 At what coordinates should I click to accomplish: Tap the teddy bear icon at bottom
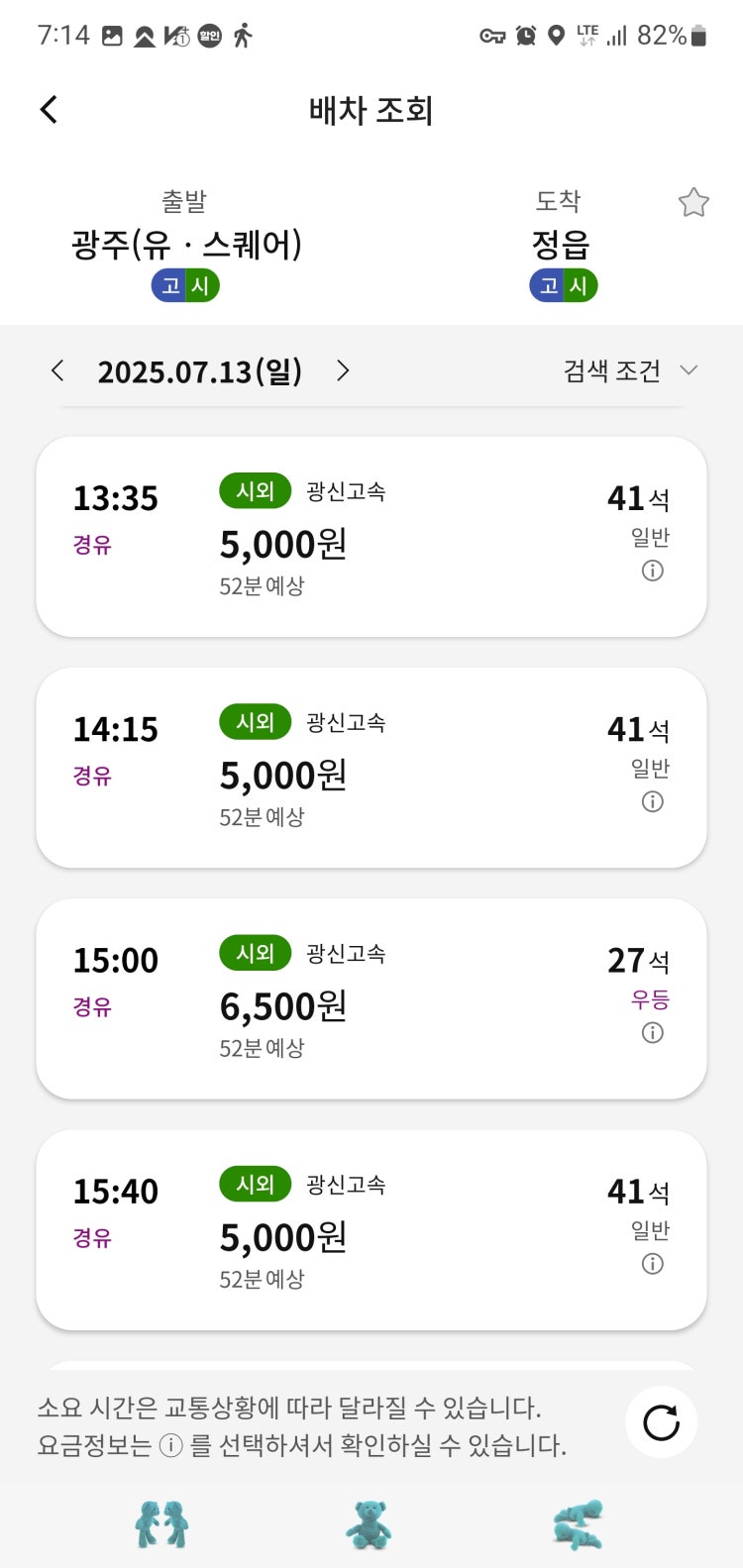[x=369, y=1523]
